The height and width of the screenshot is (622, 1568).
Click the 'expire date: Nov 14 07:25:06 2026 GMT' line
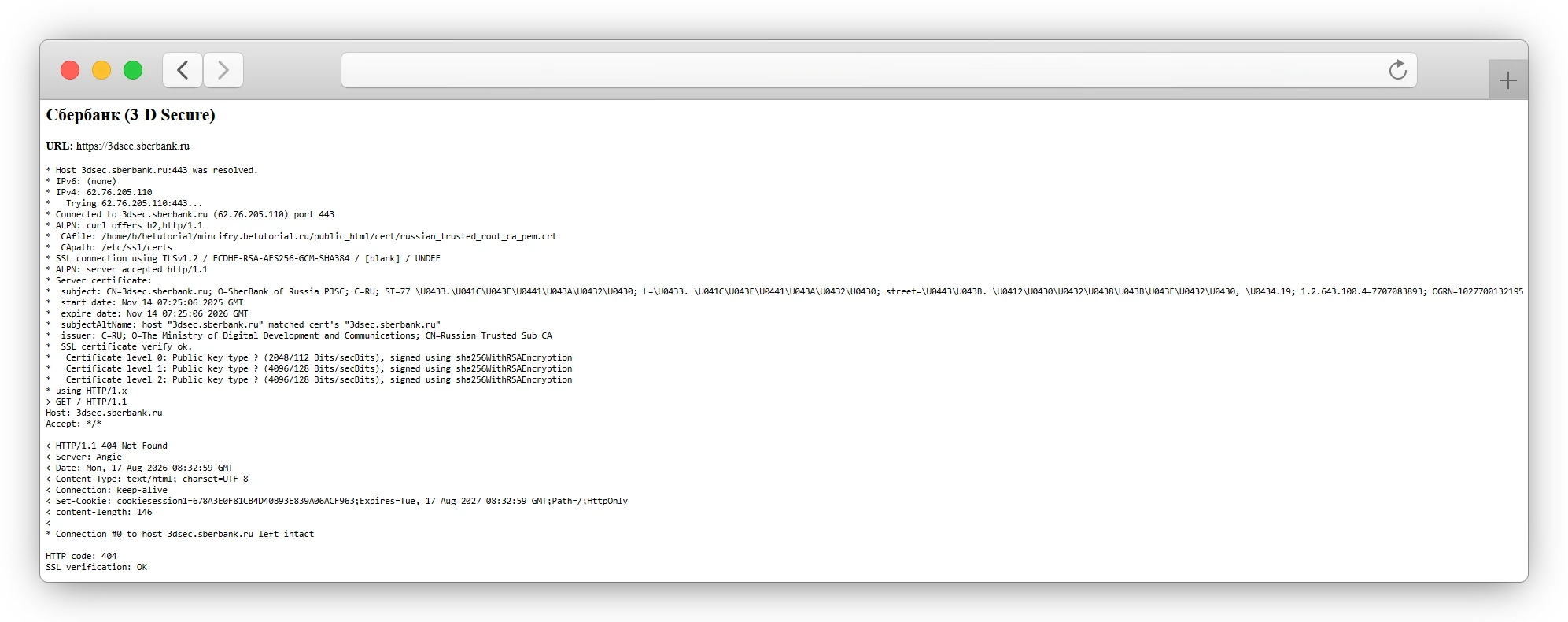tap(147, 313)
